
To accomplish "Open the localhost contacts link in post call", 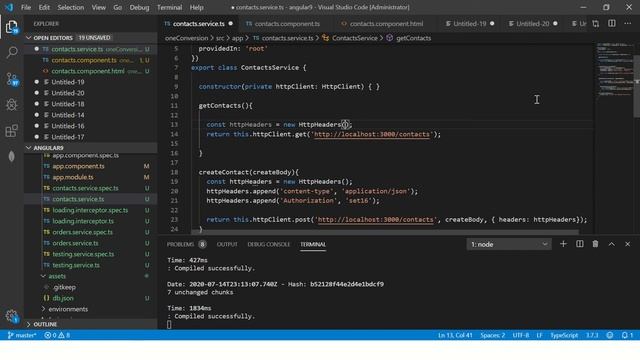I will 376,220.
